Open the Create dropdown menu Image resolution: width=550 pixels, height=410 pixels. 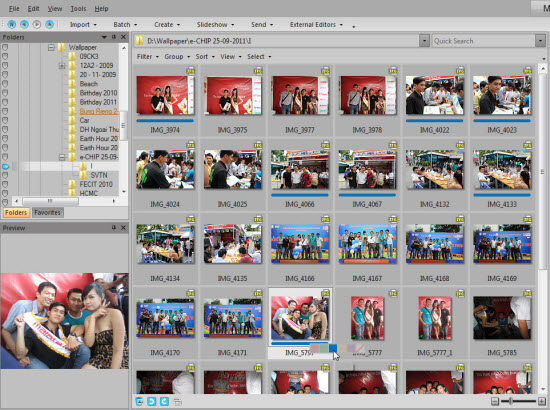click(x=167, y=25)
